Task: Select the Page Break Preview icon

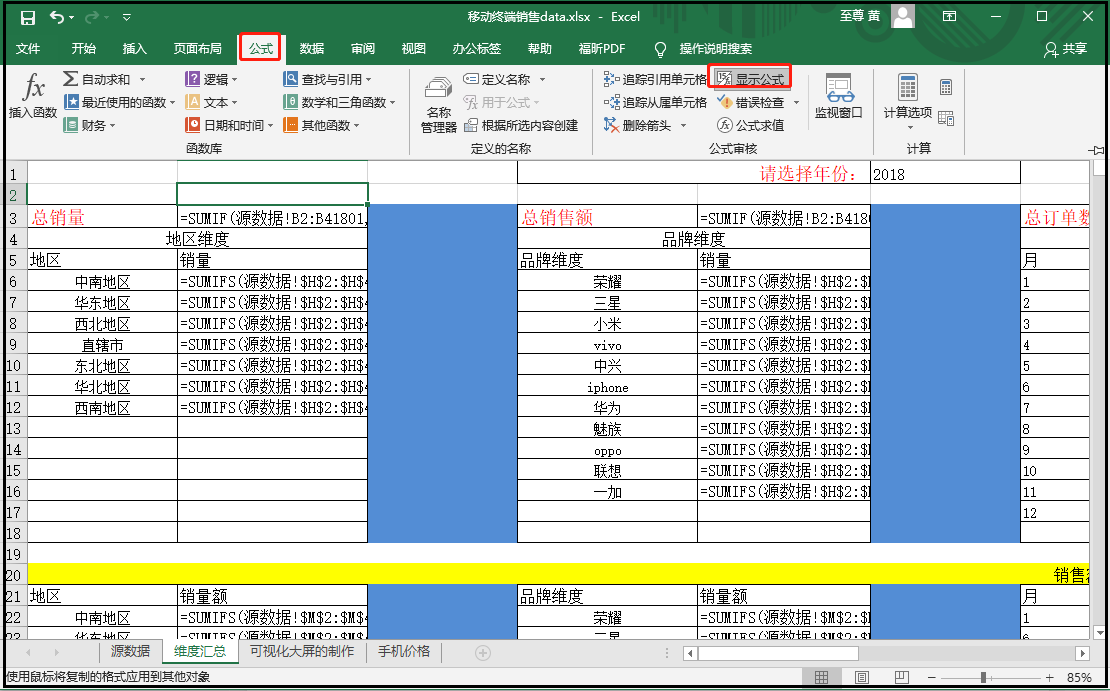Action: tap(903, 678)
